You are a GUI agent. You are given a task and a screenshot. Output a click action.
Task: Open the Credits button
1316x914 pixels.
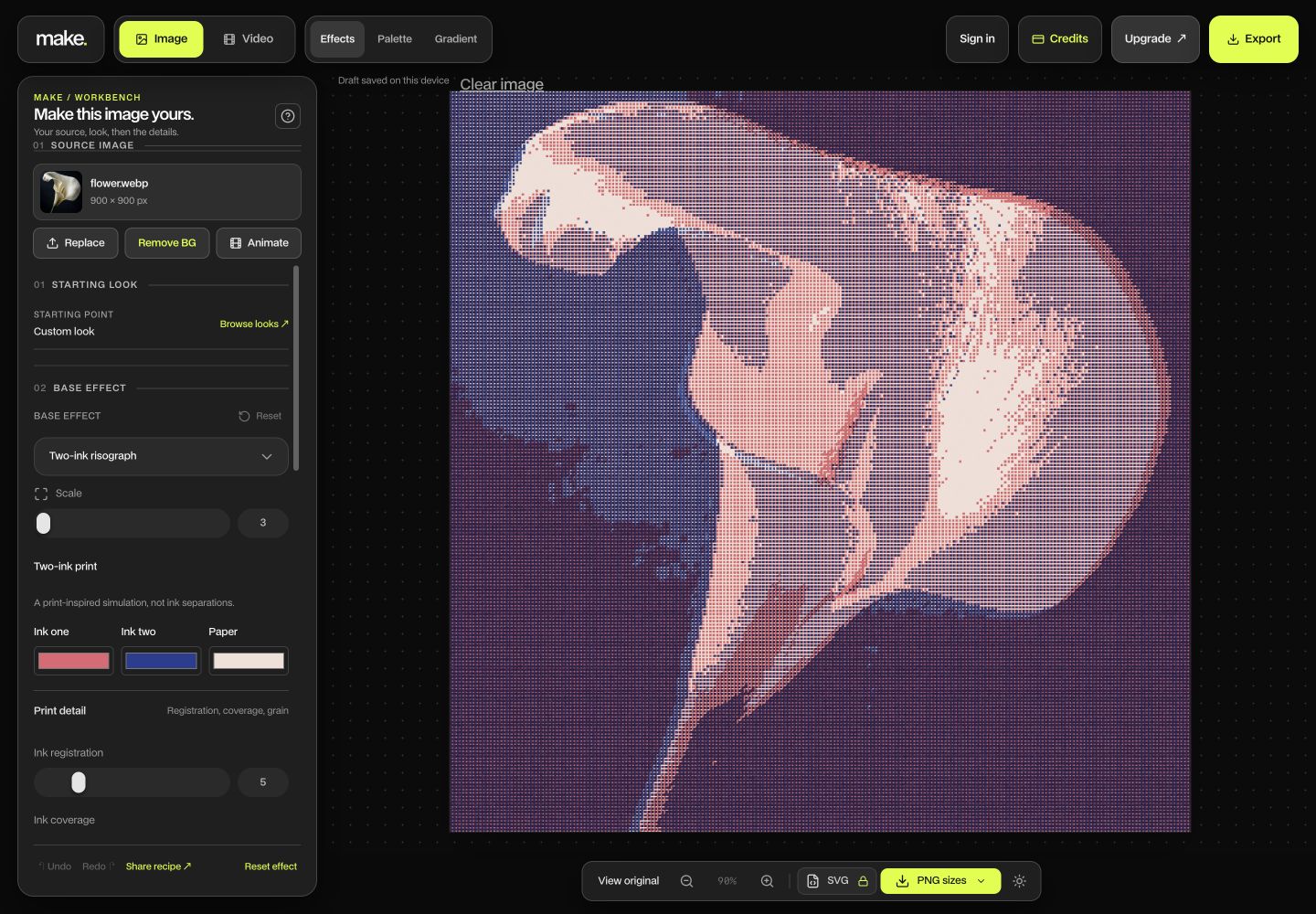point(1060,39)
